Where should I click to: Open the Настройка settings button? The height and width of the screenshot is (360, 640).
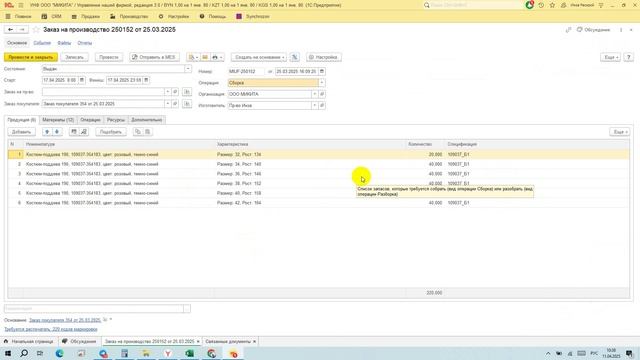click(x=324, y=57)
